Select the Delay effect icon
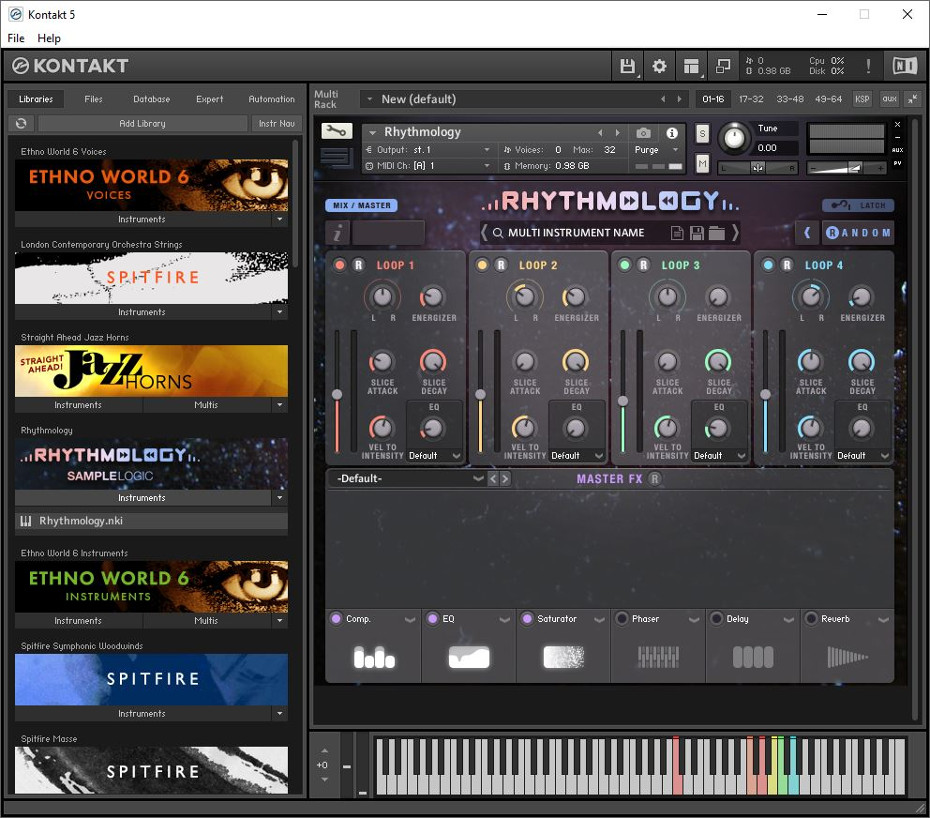The height and width of the screenshot is (818, 930). tap(753, 657)
